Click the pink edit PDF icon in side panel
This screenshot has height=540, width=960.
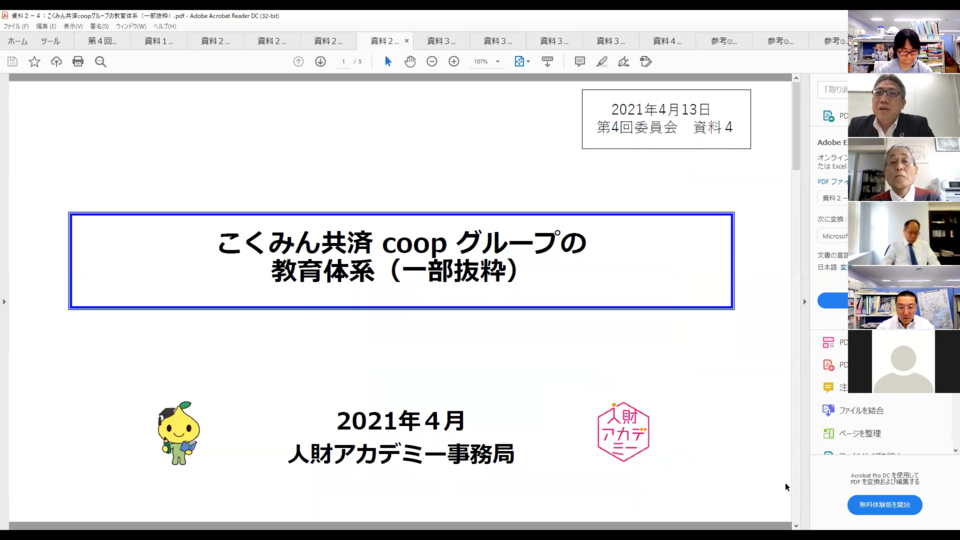tap(828, 342)
